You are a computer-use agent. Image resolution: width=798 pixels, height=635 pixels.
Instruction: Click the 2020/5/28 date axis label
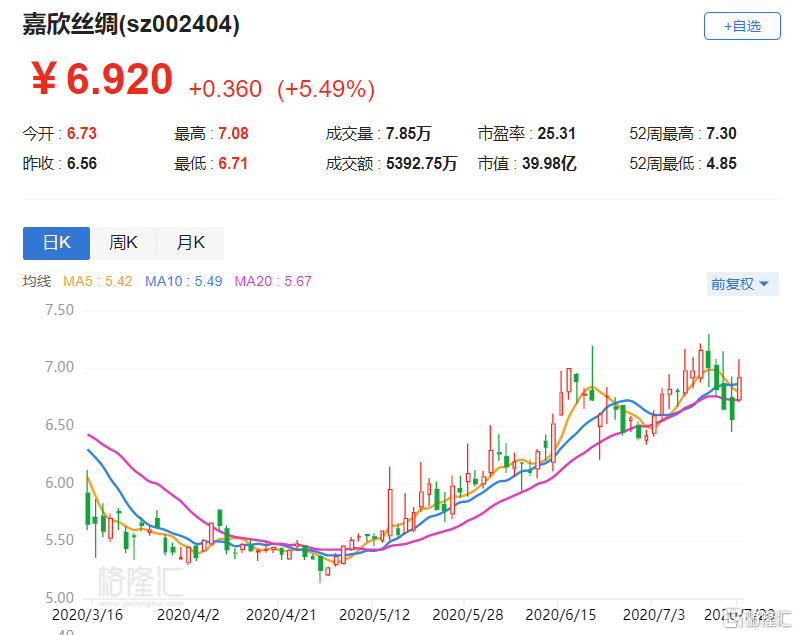pyautogui.click(x=467, y=615)
